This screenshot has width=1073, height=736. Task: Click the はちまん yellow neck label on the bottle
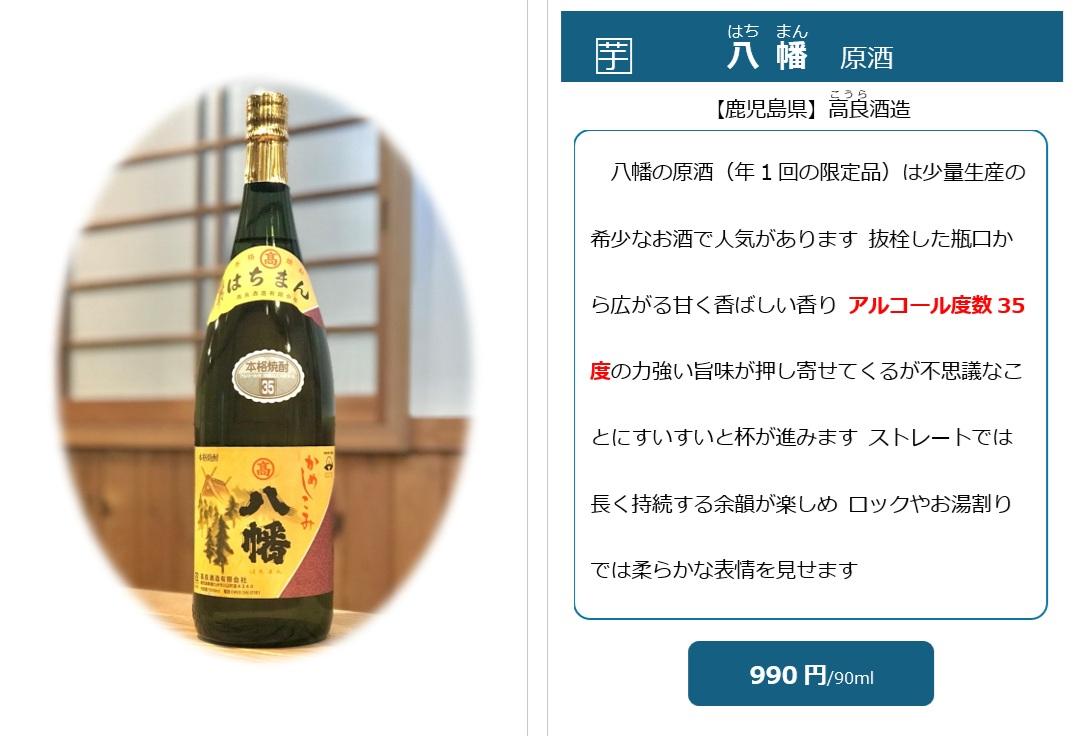click(263, 284)
